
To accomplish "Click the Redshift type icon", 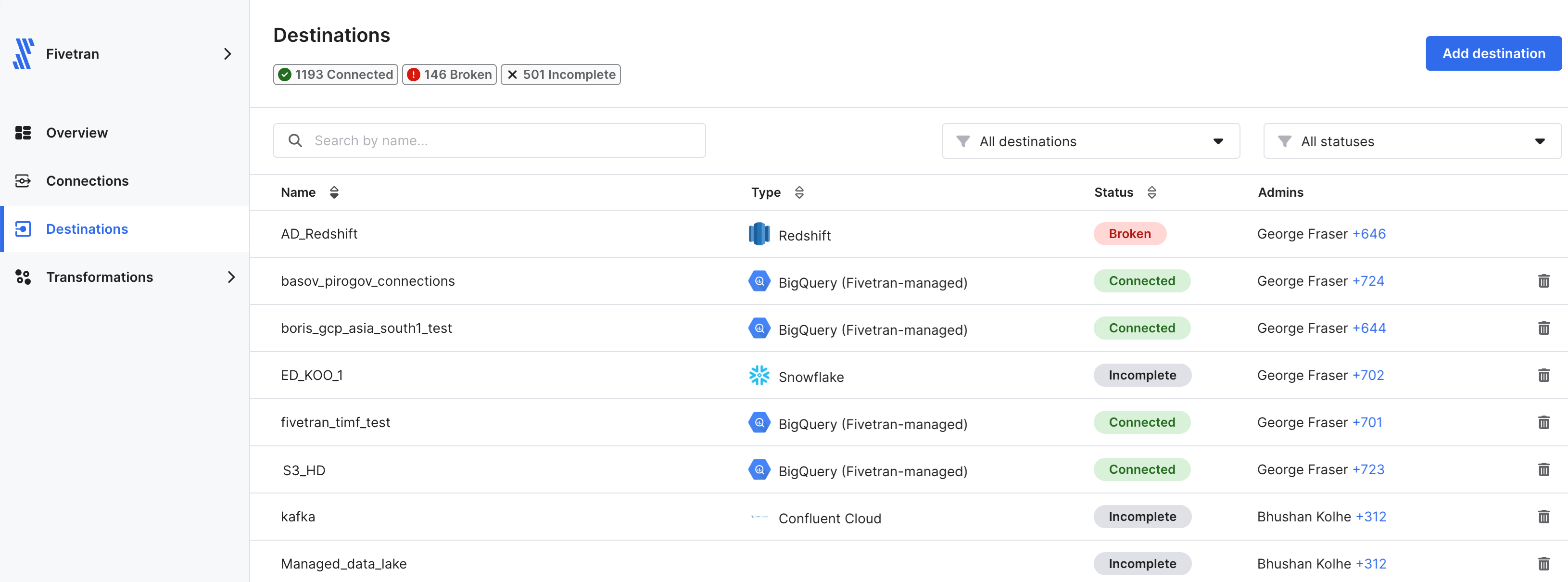I will coord(759,234).
